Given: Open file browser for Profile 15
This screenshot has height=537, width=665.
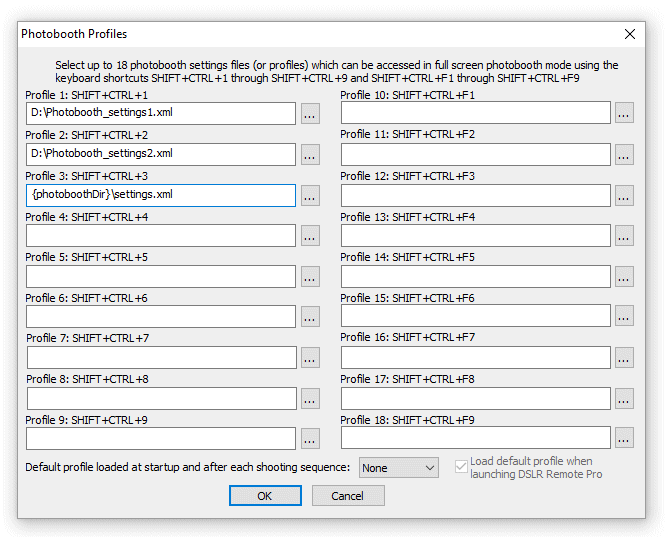Looking at the screenshot, I should click(624, 317).
